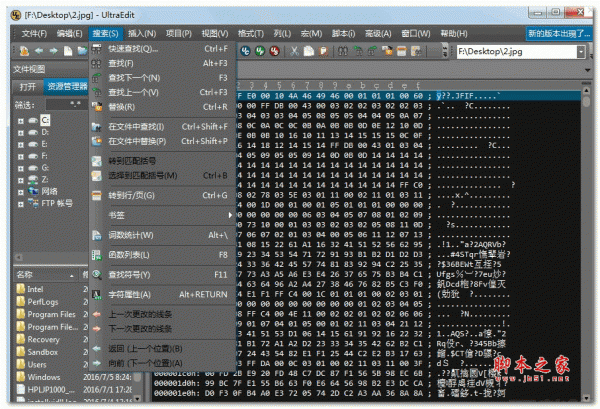Viewport: 600px width, 409px height.
Task: Open the 宏(M) menu
Action: click(311, 34)
